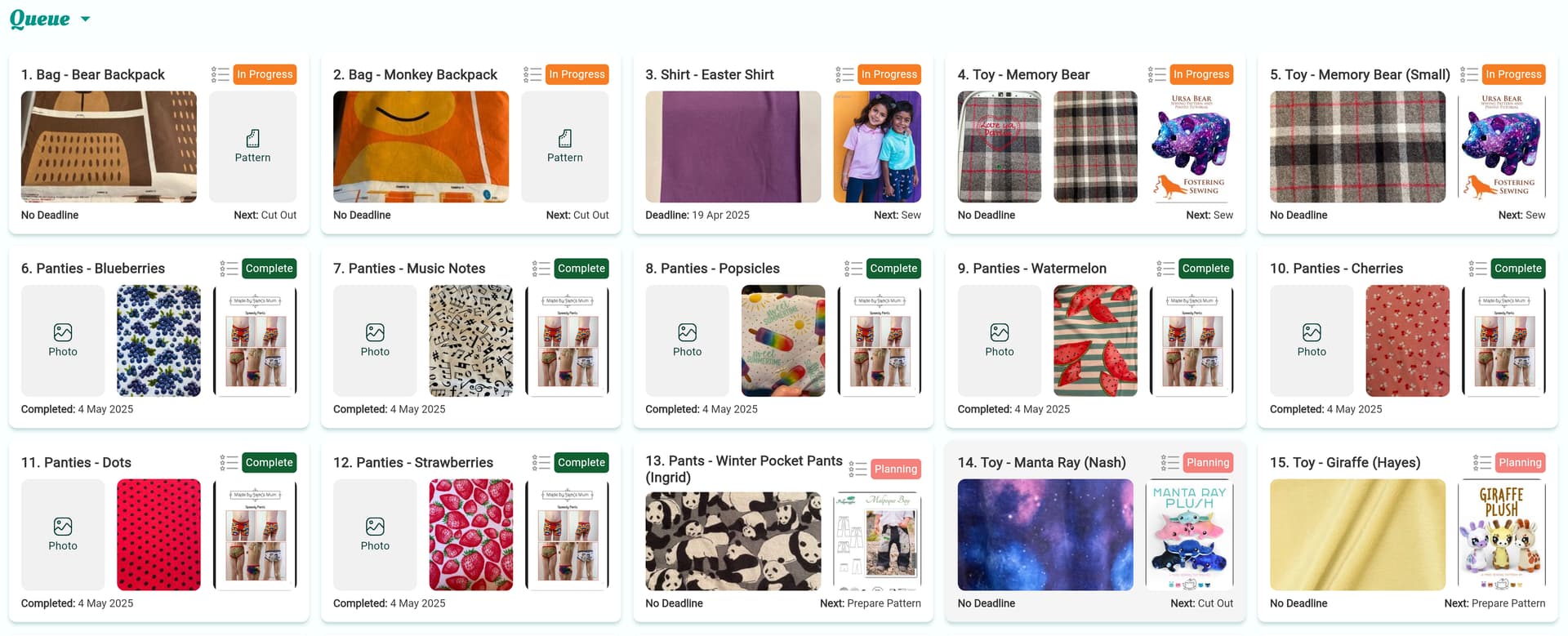Click checklist icon on Manta Ray card

pos(1169,463)
